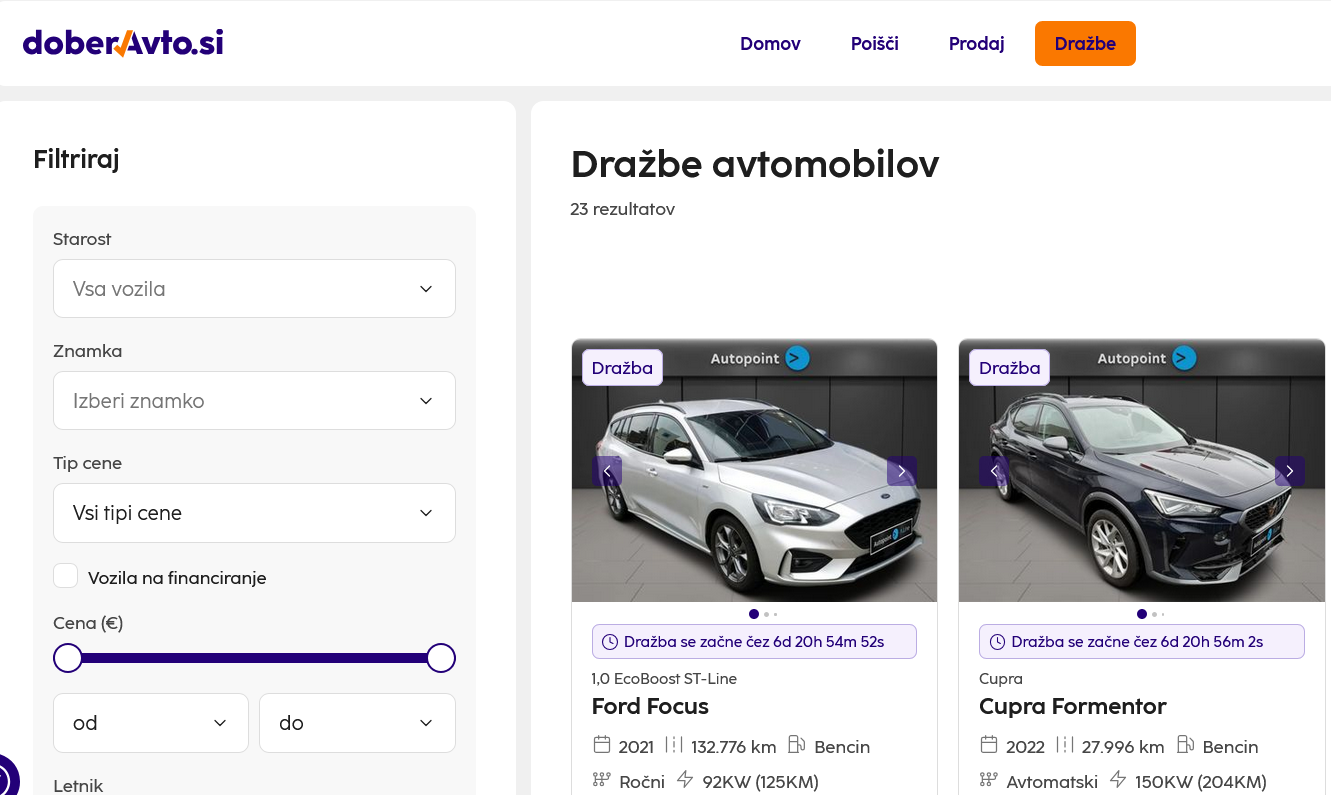Click Autopoint logo on Cupra Formentor card
Image resolution: width=1331 pixels, height=795 pixels.
point(1146,358)
